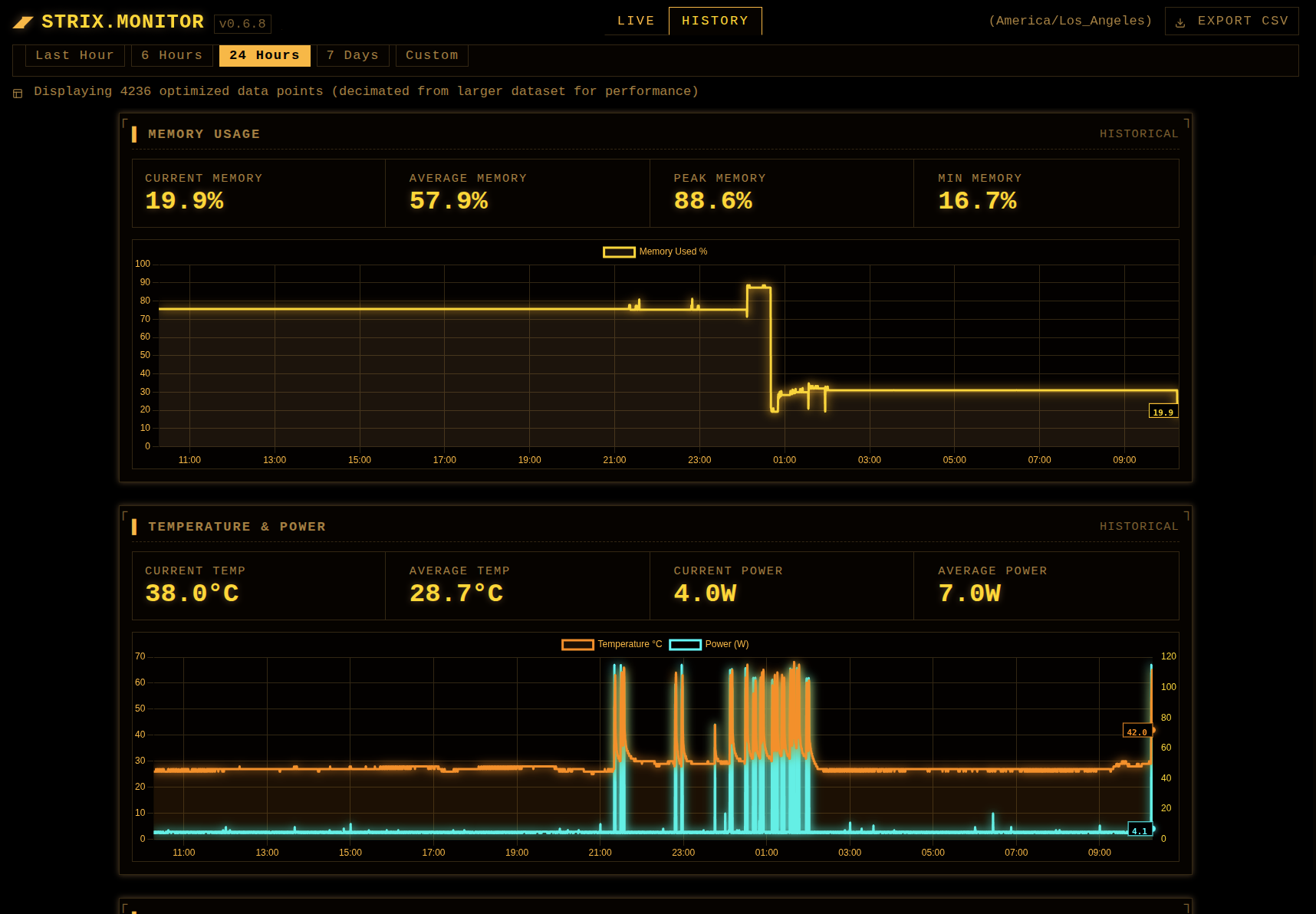Click the 19.9 value marker on the memory chart
1316x914 pixels.
pos(1163,412)
